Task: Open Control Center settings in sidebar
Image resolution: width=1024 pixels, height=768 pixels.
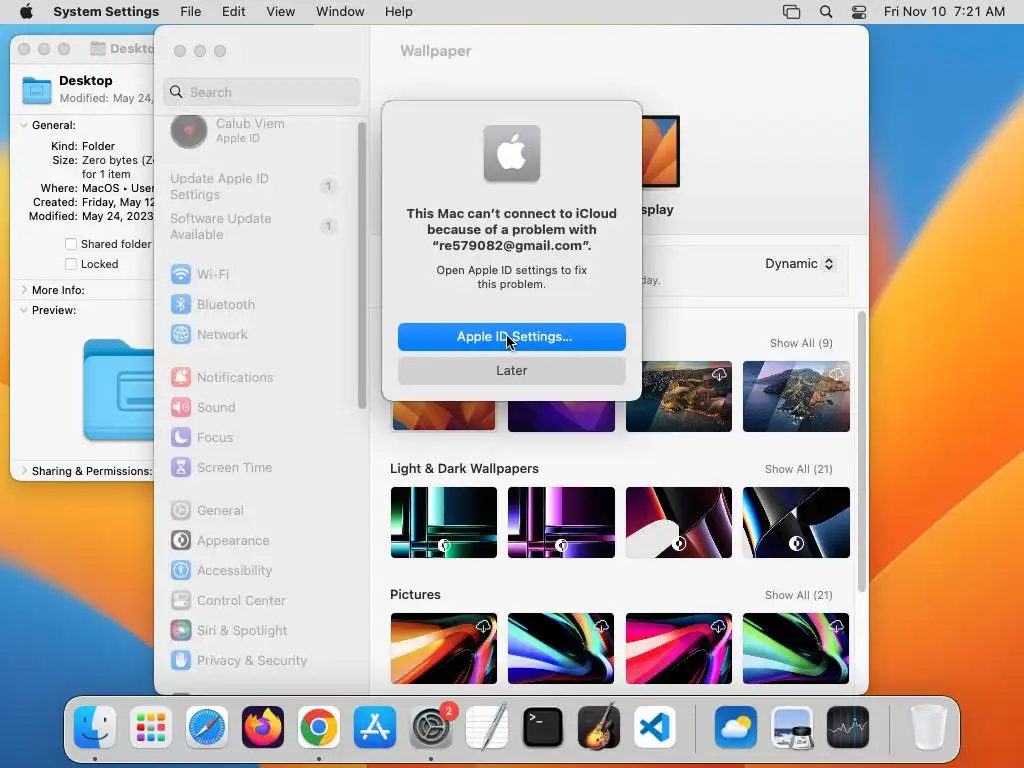Action: click(228, 601)
